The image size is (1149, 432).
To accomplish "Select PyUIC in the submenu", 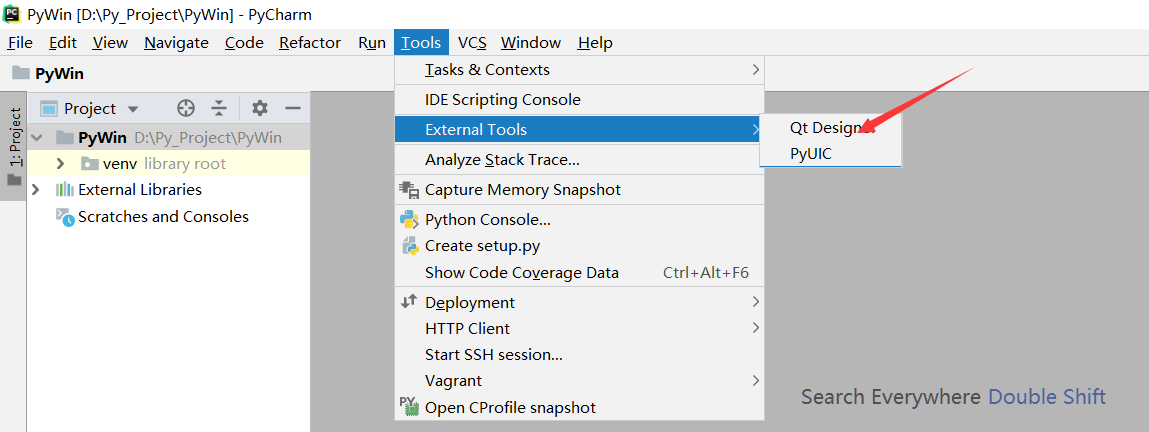I will 811,154.
